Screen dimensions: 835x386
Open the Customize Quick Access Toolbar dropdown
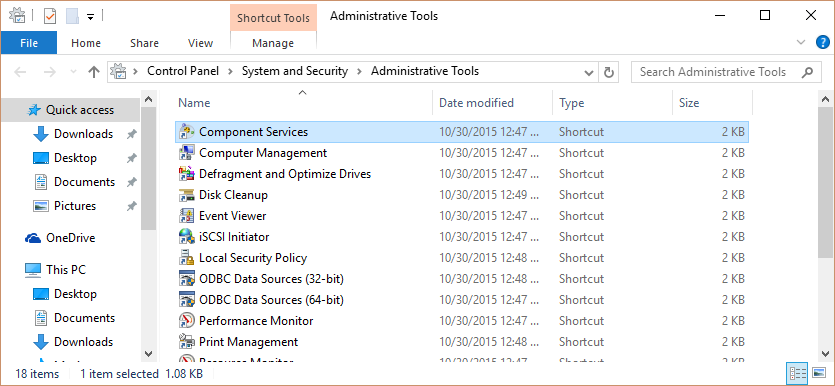pyautogui.click(x=90, y=17)
